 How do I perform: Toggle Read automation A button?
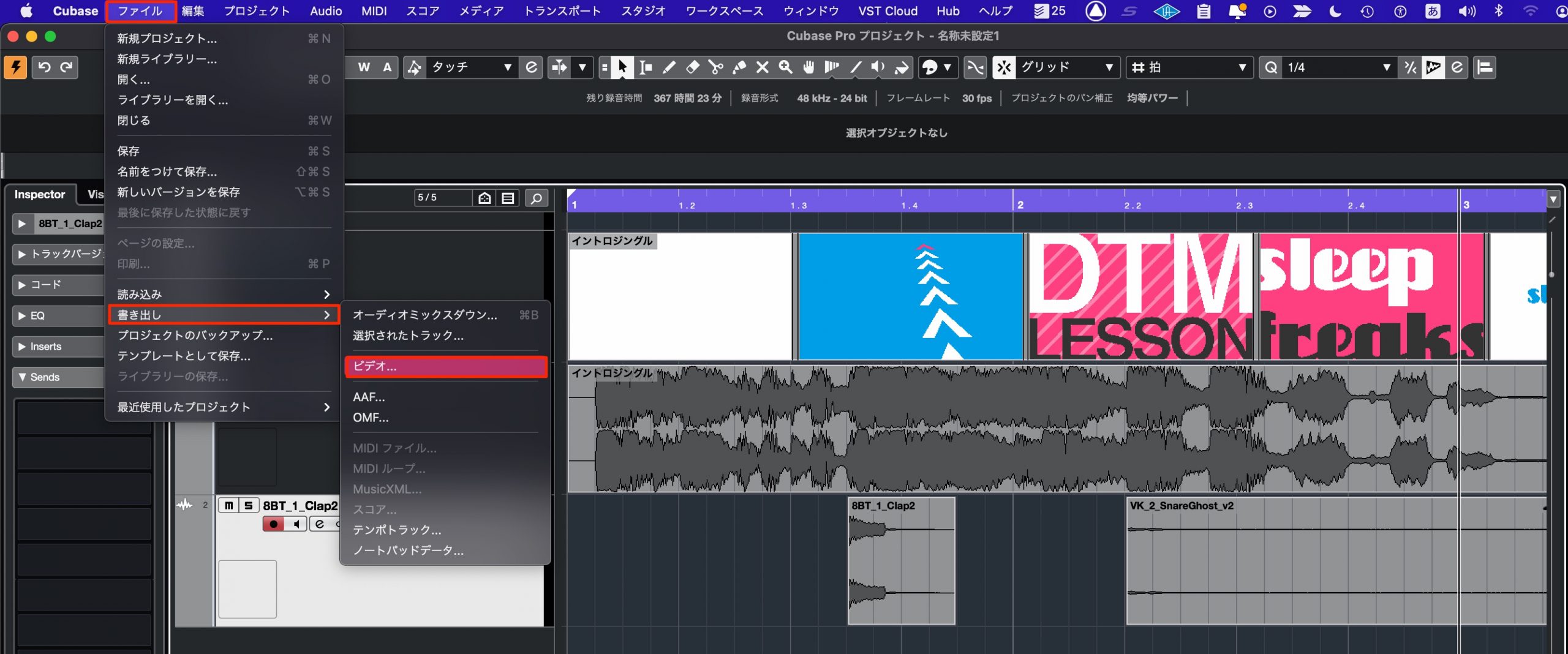[387, 67]
